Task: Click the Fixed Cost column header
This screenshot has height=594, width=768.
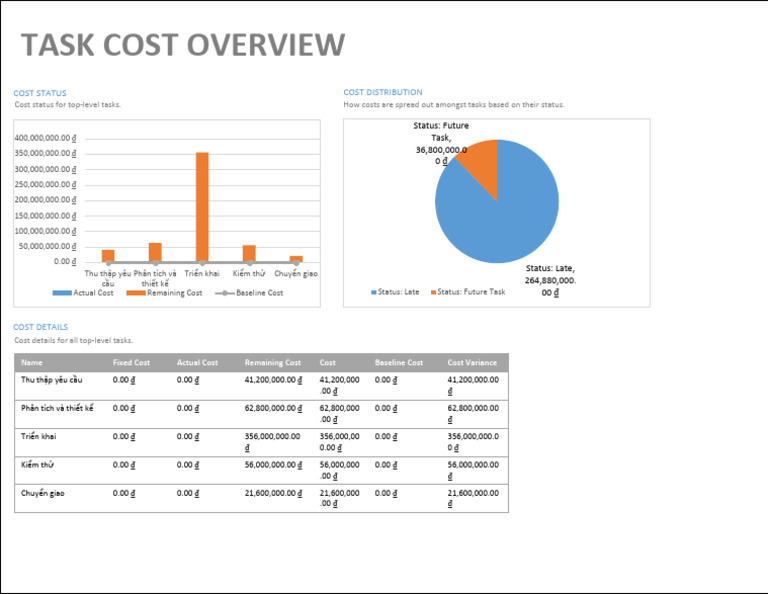Action: [x=131, y=362]
